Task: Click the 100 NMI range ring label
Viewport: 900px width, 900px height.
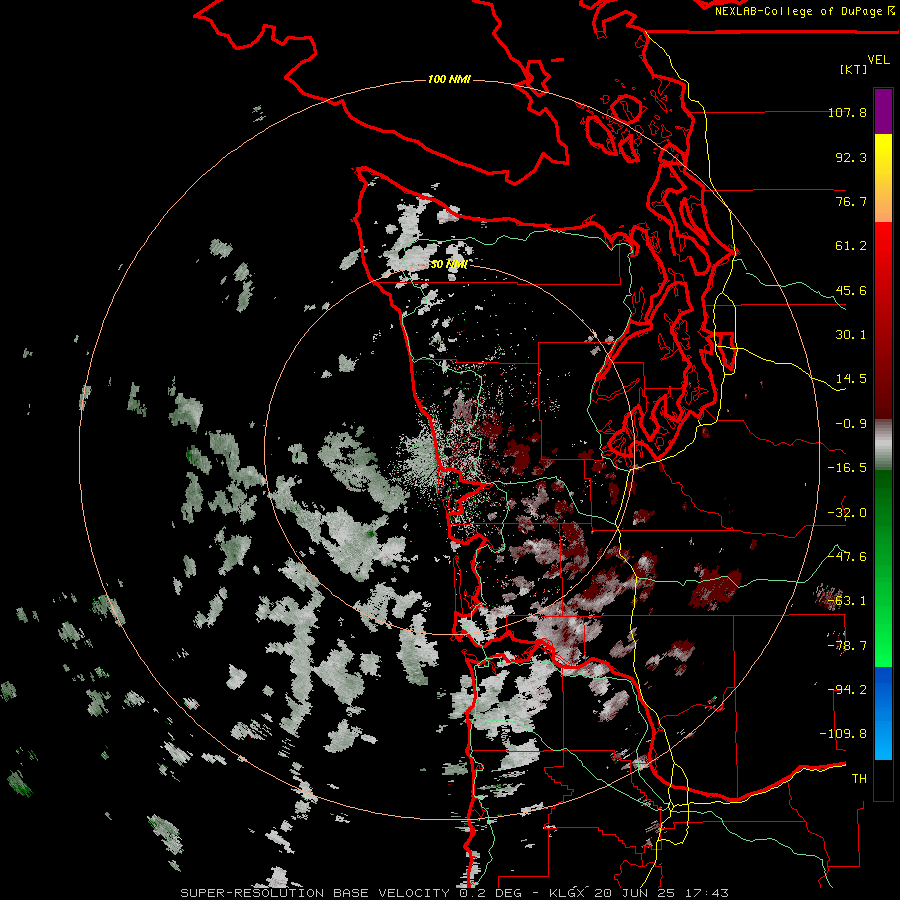Action: tap(449, 79)
